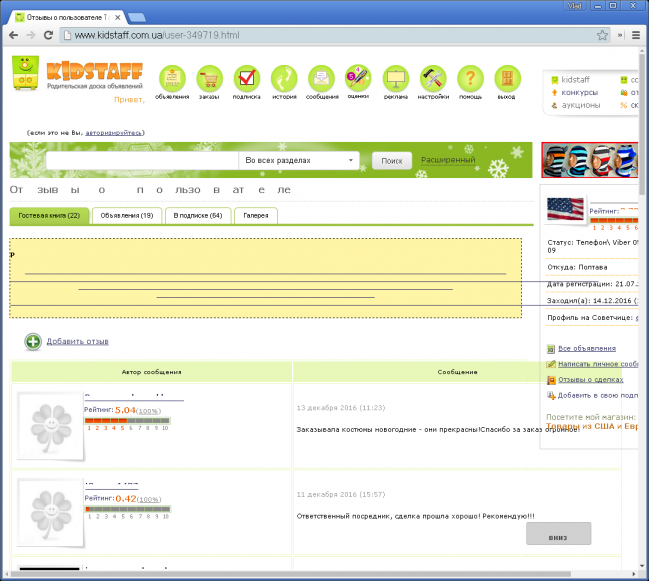Expand the 'Во всех разделах' dropdown
The height and width of the screenshot is (581, 649).
point(299,160)
